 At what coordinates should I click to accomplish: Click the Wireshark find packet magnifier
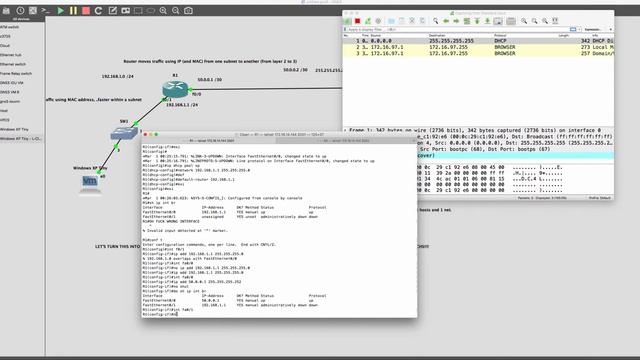coord(436,21)
